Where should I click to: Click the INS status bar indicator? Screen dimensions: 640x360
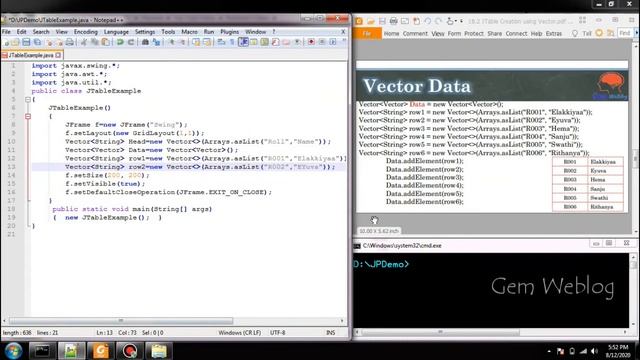331,333
